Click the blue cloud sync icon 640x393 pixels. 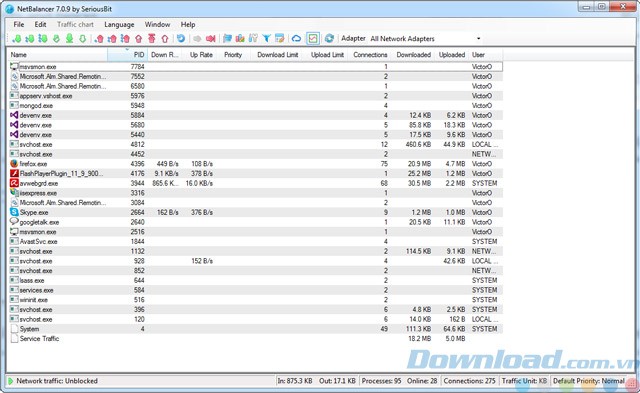pos(296,39)
